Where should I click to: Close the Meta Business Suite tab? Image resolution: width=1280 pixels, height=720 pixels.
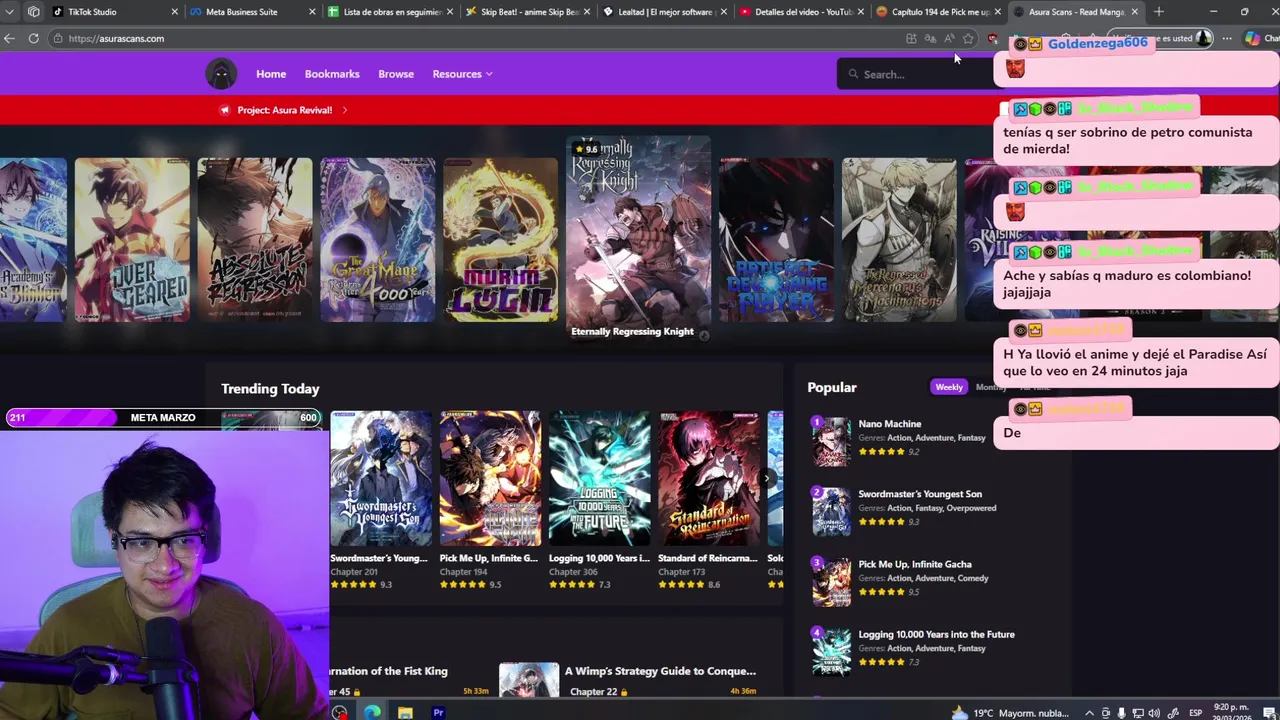(312, 12)
